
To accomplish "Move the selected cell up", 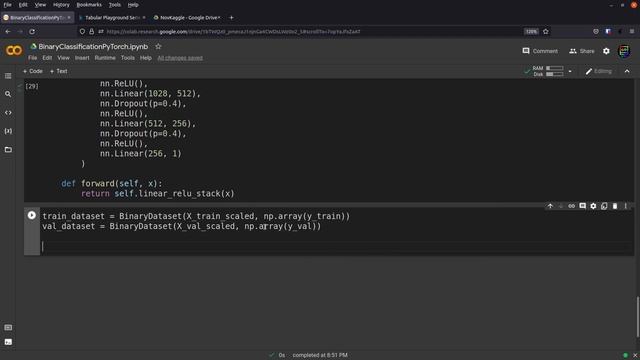I will coord(550,206).
